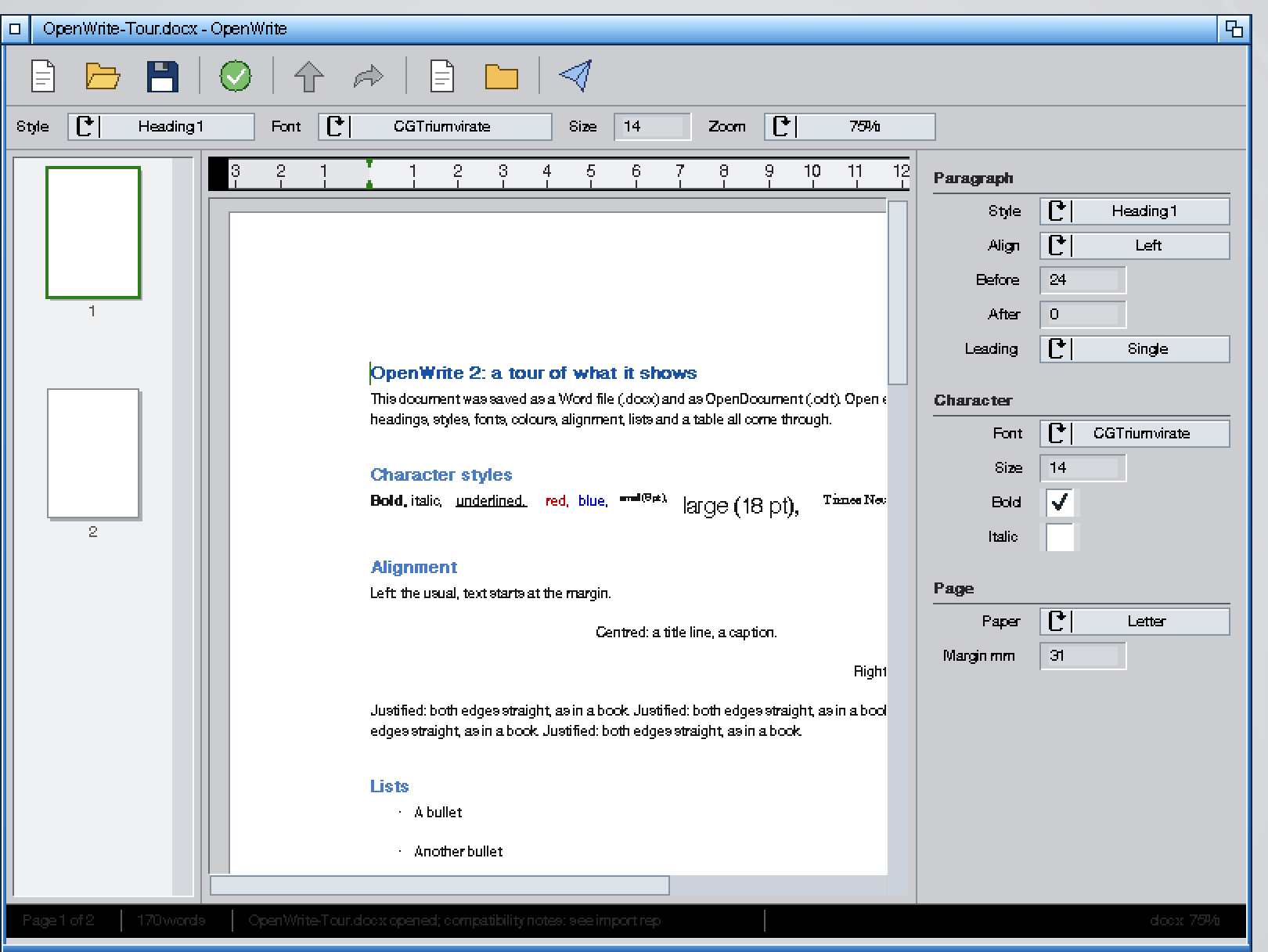Click the horizontal scrollbar thumb below the document
1268x952 pixels.
point(440,885)
